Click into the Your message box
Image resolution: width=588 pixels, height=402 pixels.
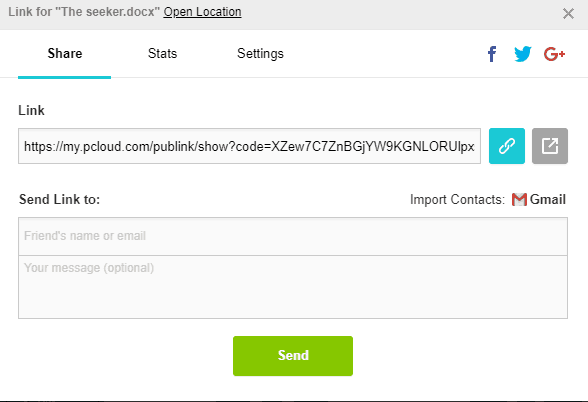tap(293, 287)
